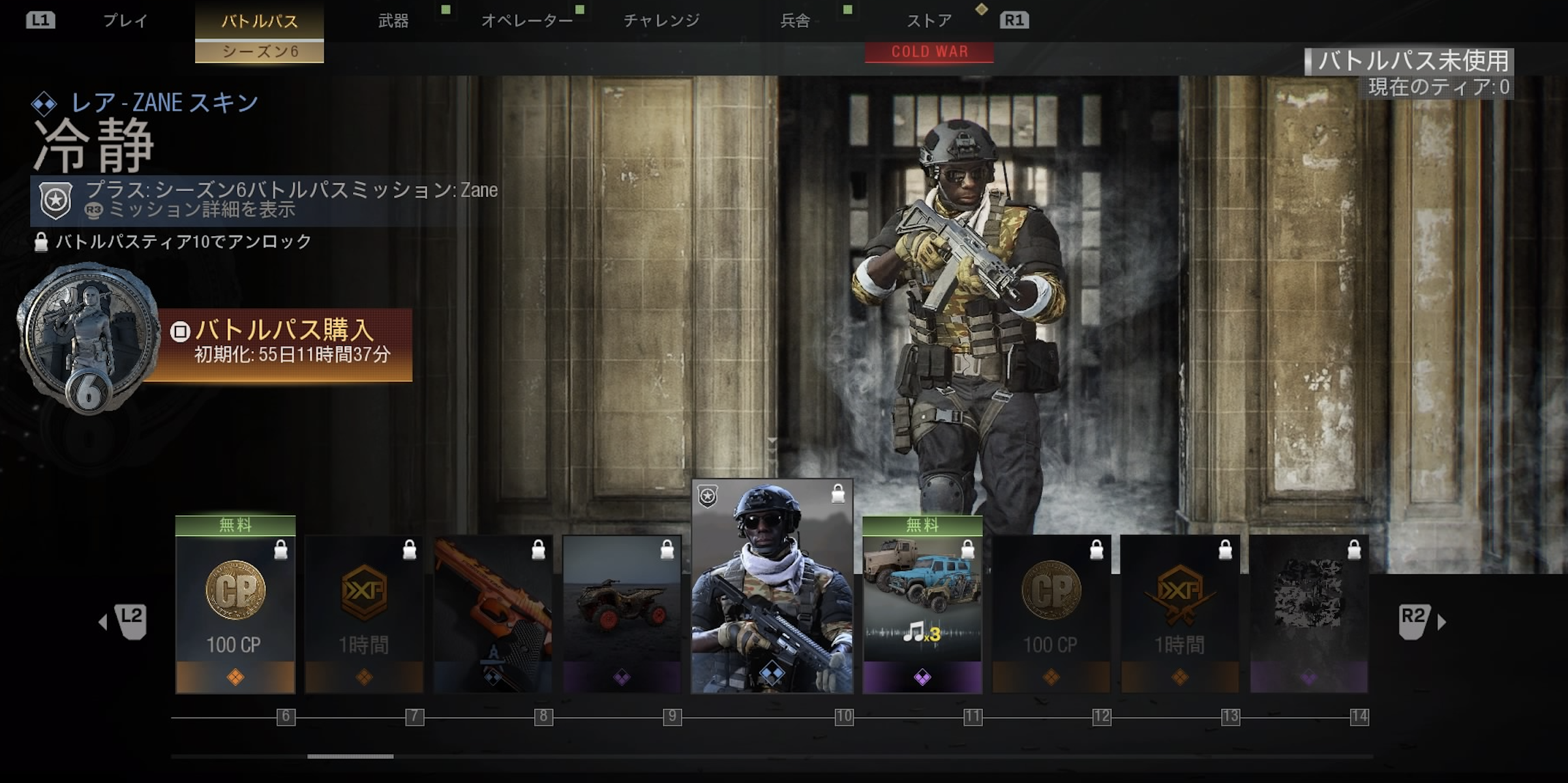Click the music note x3 icon
The width and height of the screenshot is (1568, 783).
coord(922,632)
